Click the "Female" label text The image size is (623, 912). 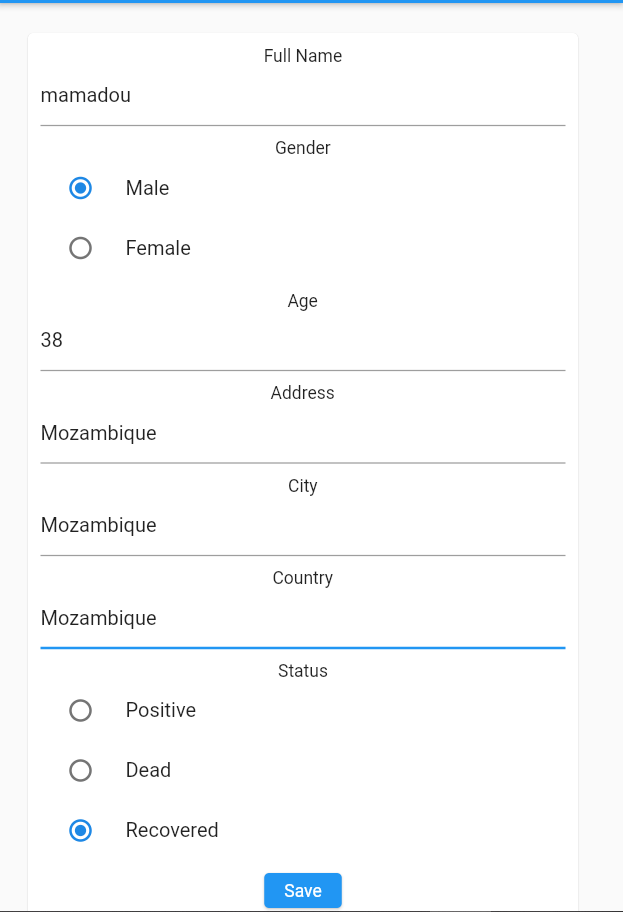tap(158, 248)
